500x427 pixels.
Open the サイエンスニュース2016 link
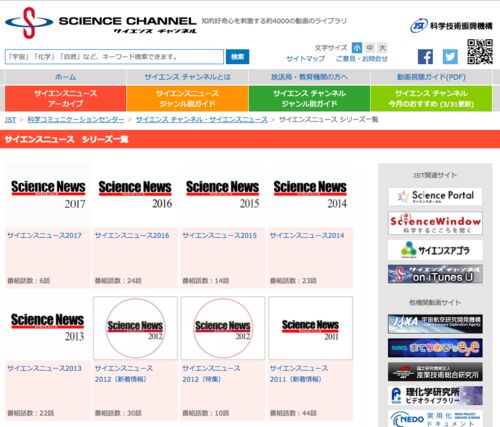(132, 235)
